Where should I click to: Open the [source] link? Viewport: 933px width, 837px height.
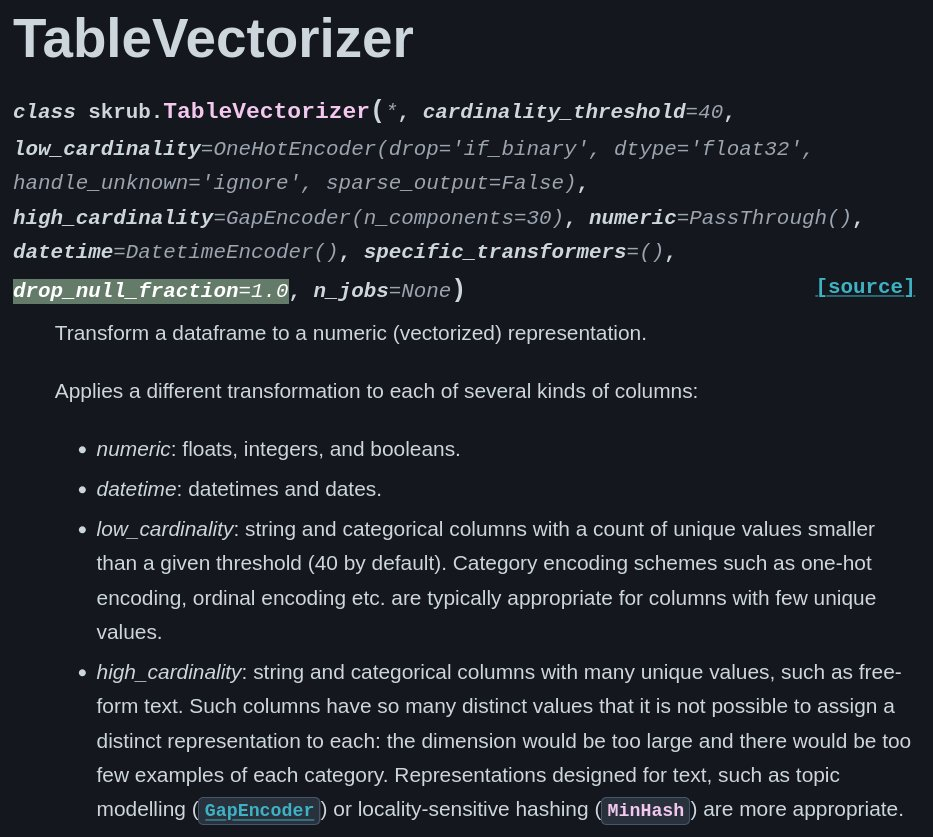click(x=865, y=287)
